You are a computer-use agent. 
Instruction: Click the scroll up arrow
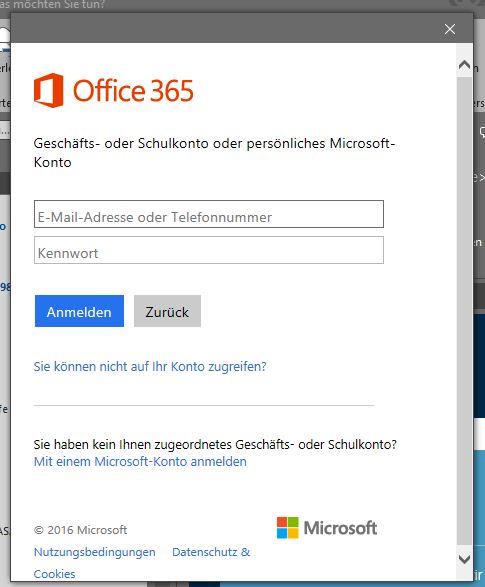pos(464,66)
